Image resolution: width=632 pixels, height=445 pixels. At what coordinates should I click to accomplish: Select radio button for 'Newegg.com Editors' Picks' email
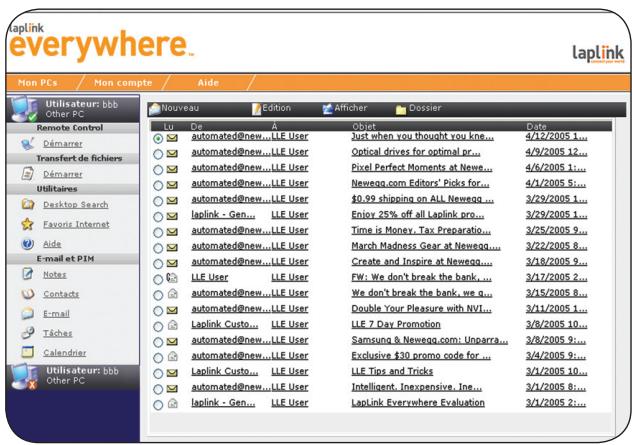click(x=158, y=185)
